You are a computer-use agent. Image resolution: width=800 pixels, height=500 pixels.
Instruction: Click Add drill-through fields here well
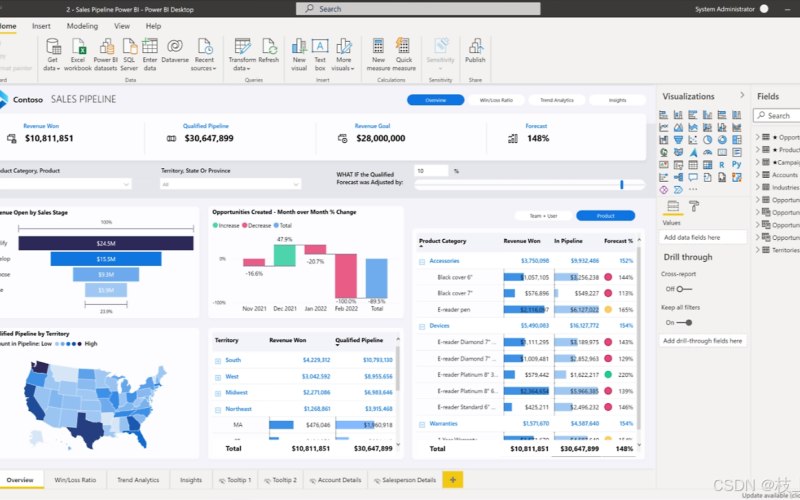[x=702, y=341]
